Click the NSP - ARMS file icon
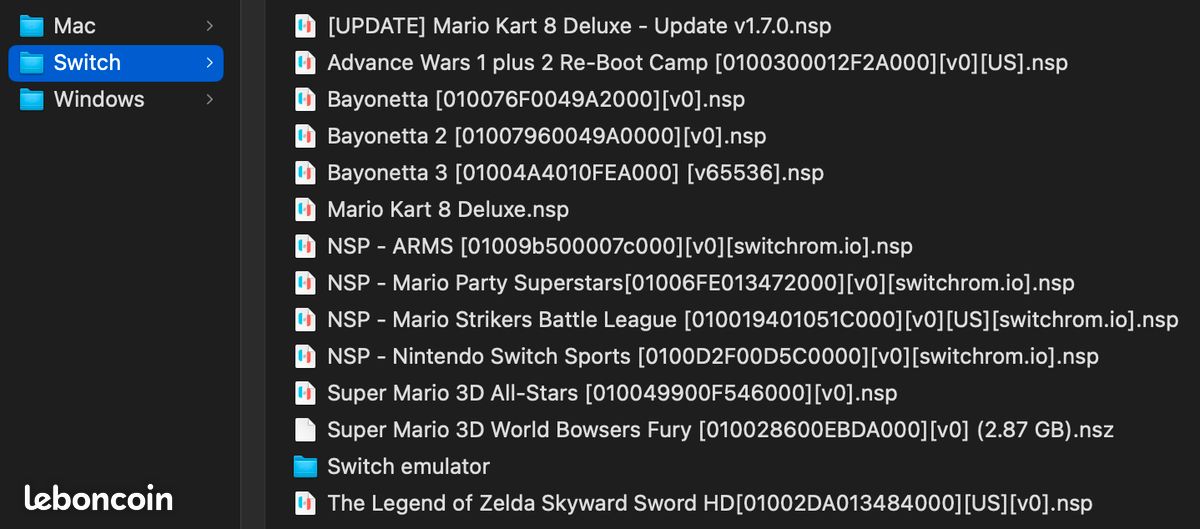 tap(305, 246)
